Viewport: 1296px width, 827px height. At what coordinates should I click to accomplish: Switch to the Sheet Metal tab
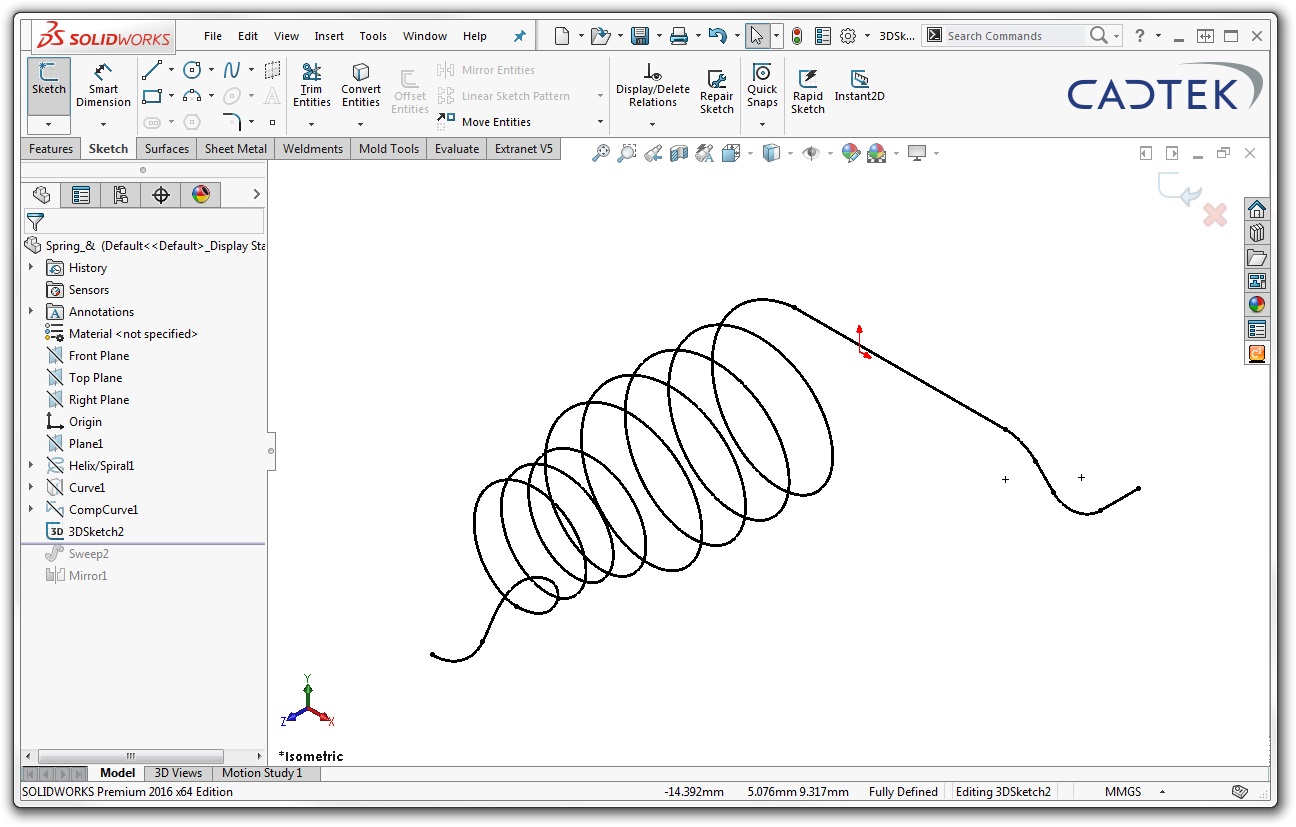click(234, 148)
